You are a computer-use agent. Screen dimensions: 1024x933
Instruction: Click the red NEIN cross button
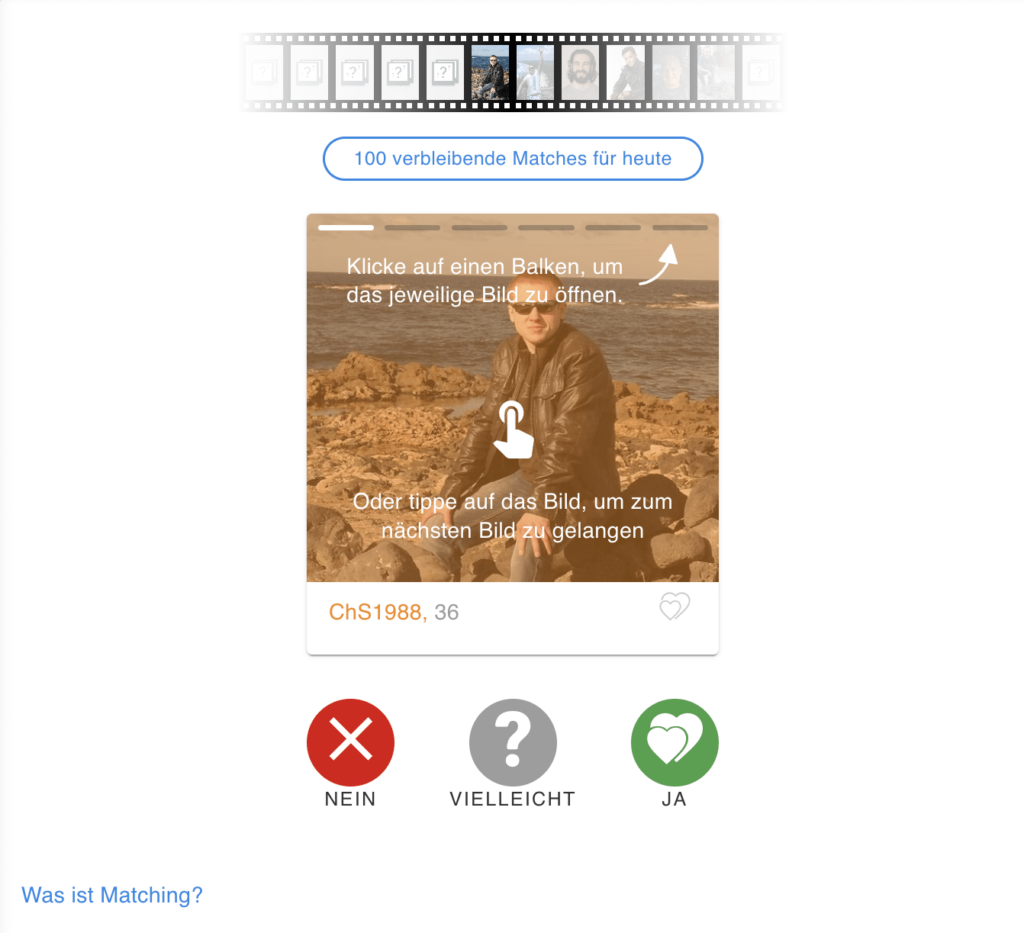click(x=350, y=742)
